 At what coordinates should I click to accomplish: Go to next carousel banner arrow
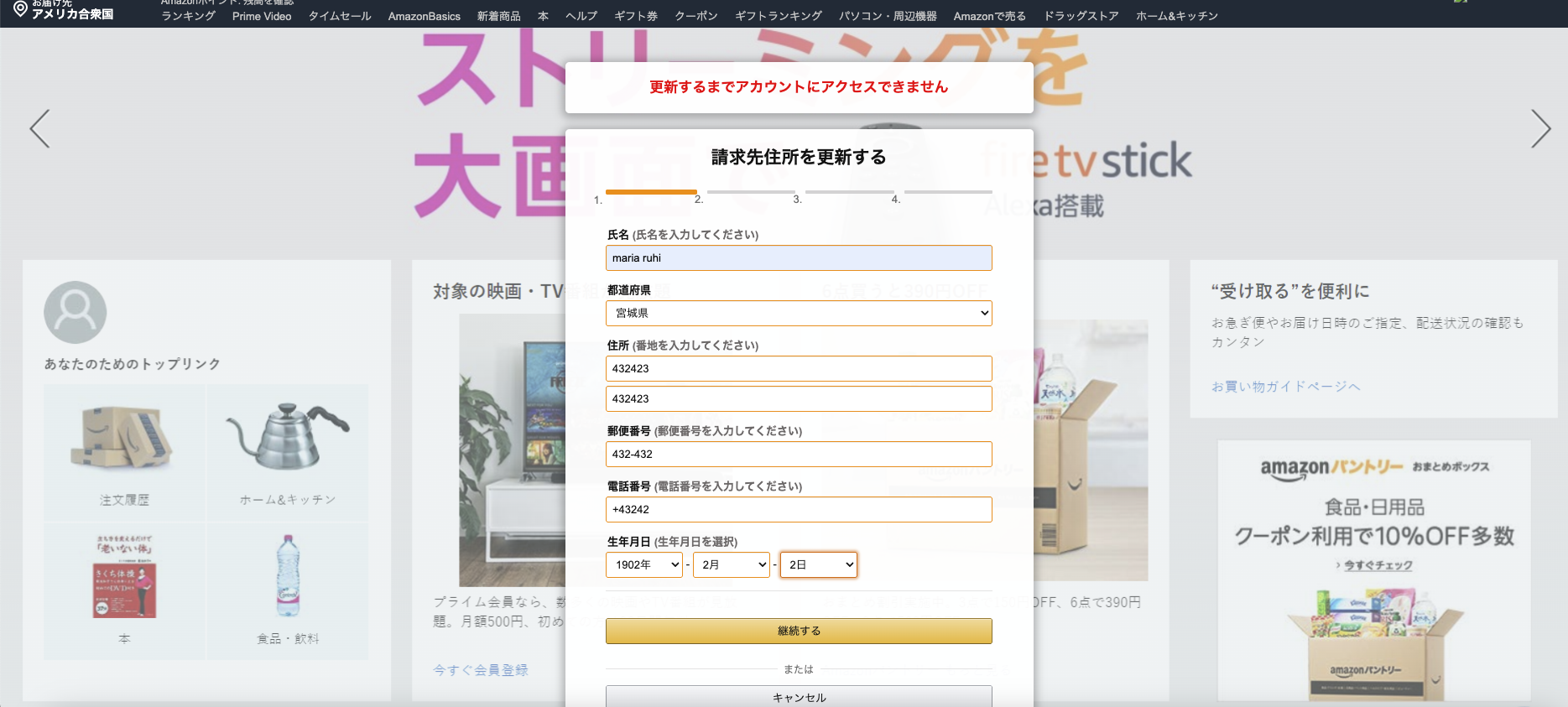[x=1540, y=128]
